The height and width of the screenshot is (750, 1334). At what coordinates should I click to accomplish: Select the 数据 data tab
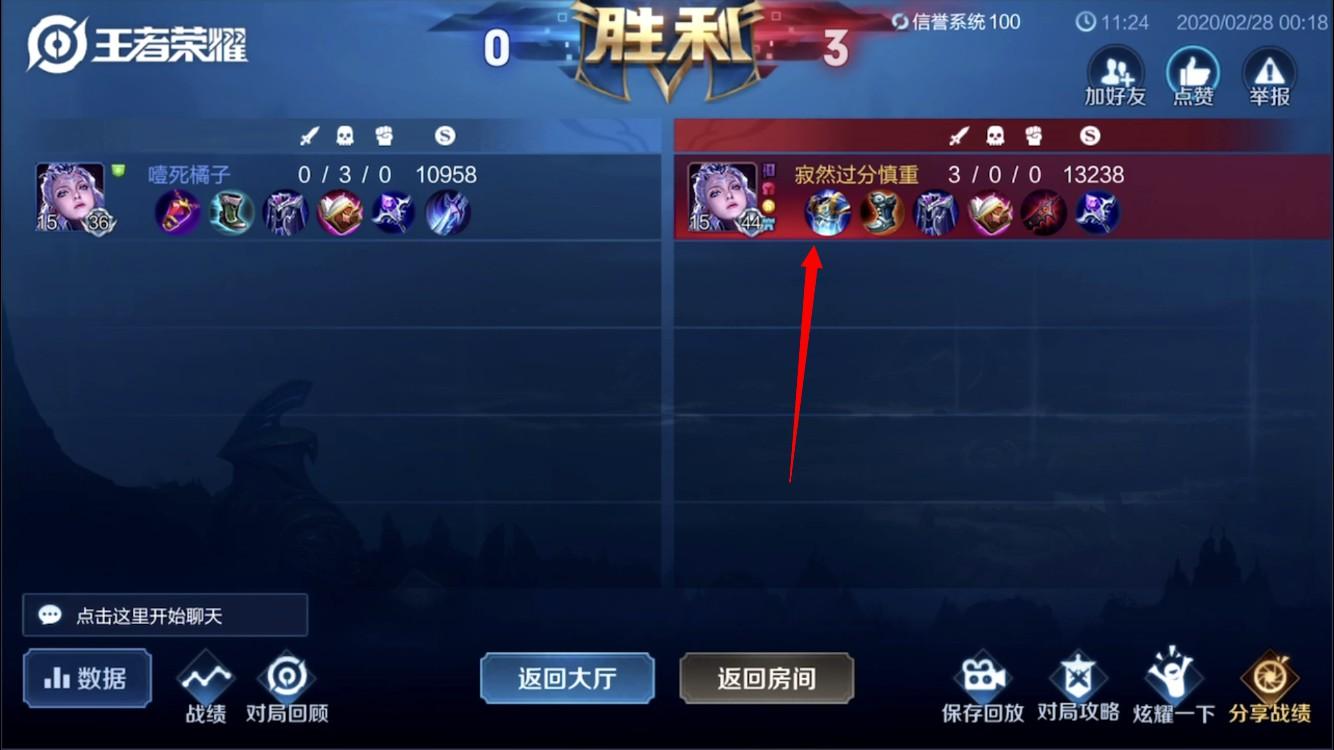click(88, 678)
